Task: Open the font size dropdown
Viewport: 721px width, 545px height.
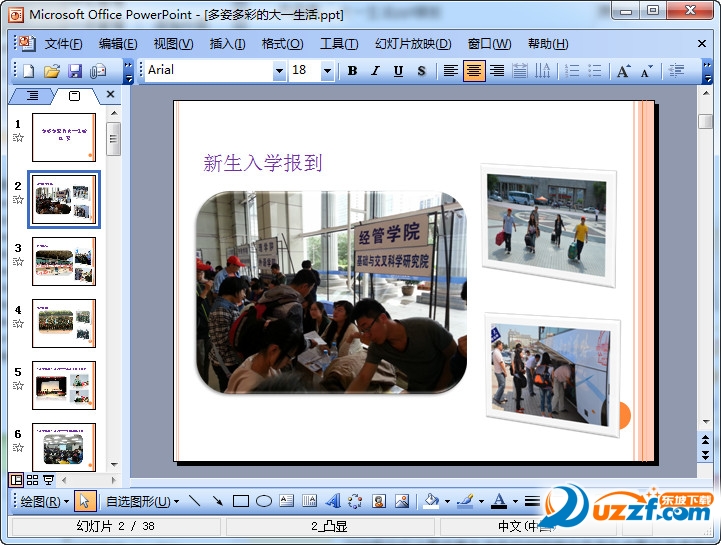Action: click(327, 71)
